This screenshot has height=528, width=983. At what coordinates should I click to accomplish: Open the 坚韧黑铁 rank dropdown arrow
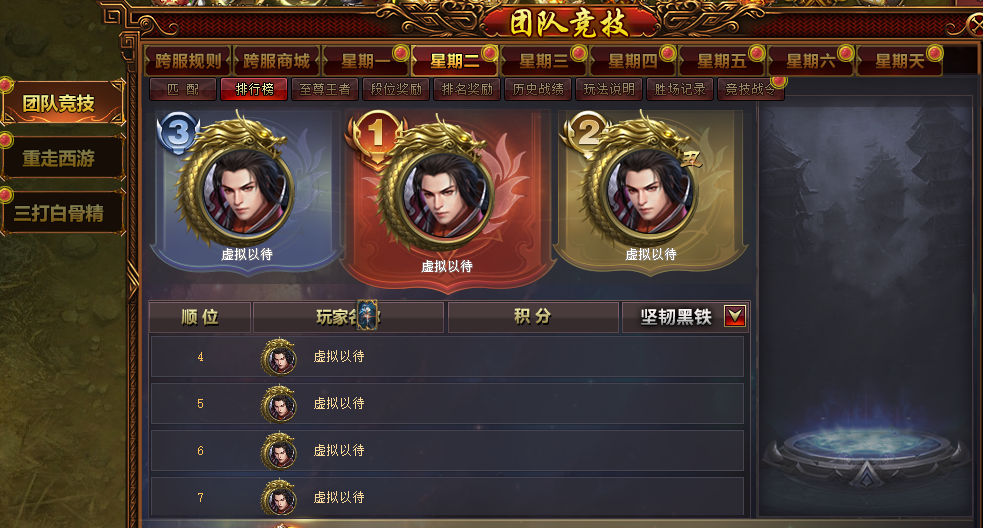pos(734,316)
